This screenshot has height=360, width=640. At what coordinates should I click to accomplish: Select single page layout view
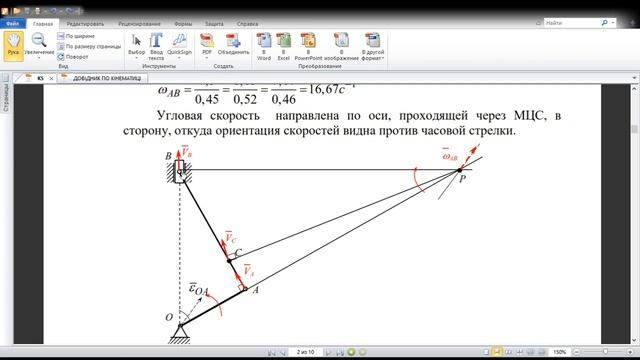(486, 352)
